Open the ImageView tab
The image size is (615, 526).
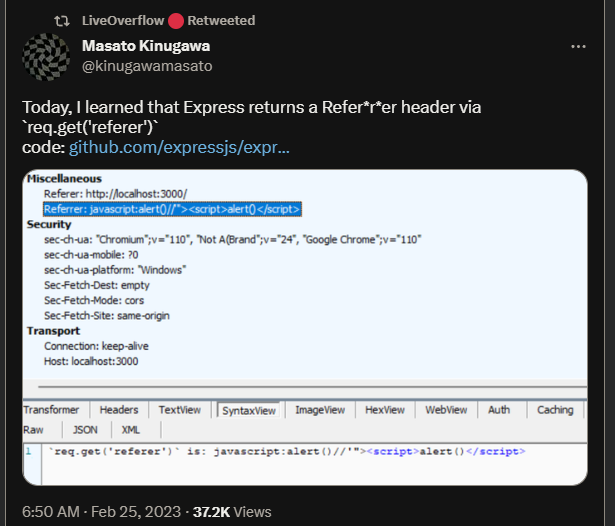coord(320,410)
